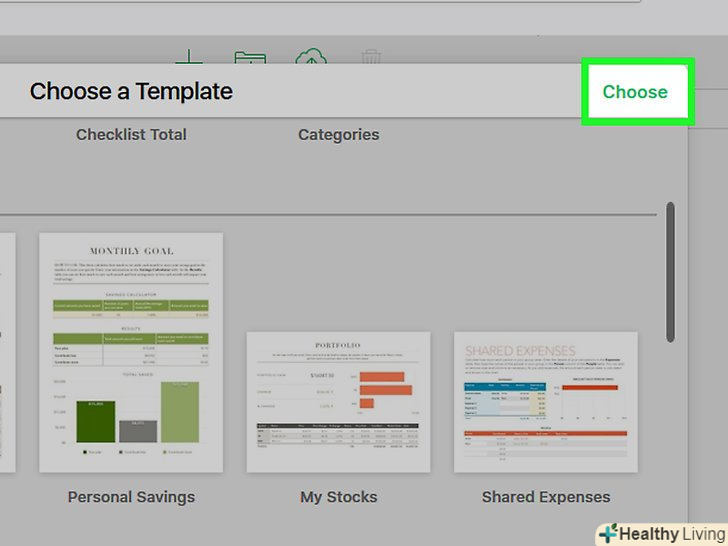Click the Checklist Total template label
Screen dimensions: 728x546
tap(131, 134)
